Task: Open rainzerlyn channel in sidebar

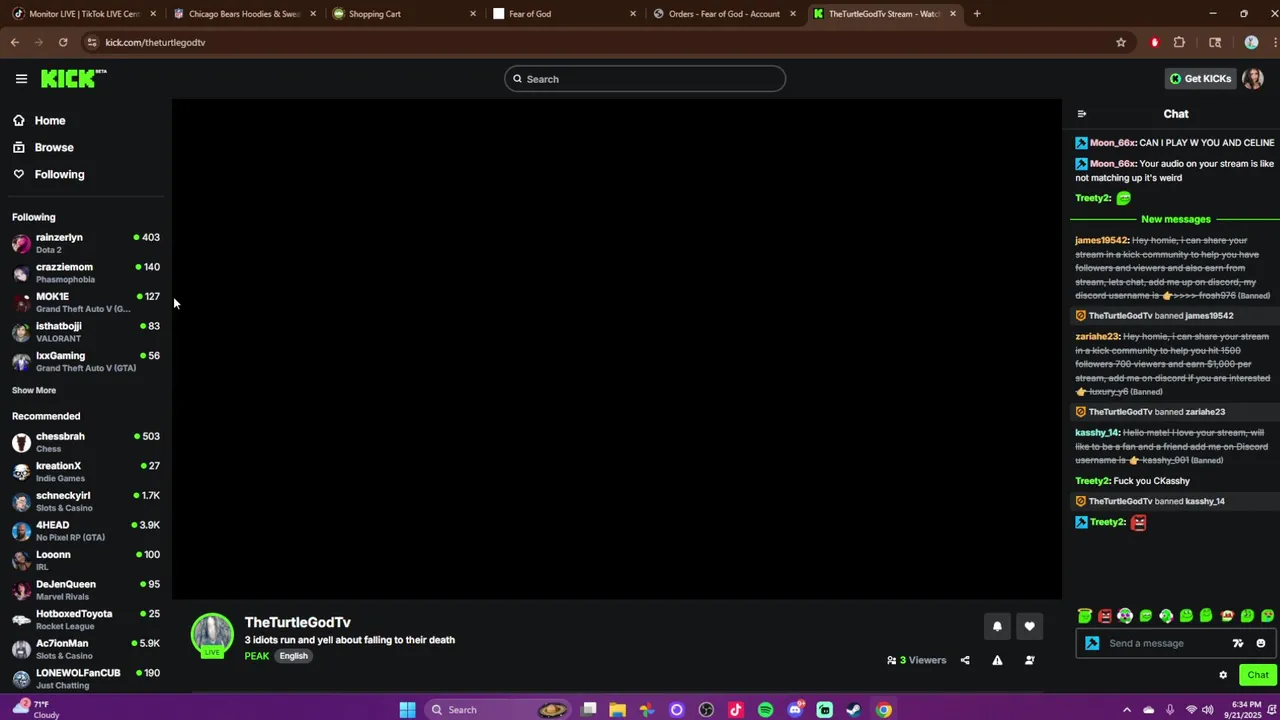Action: pyautogui.click(x=86, y=243)
